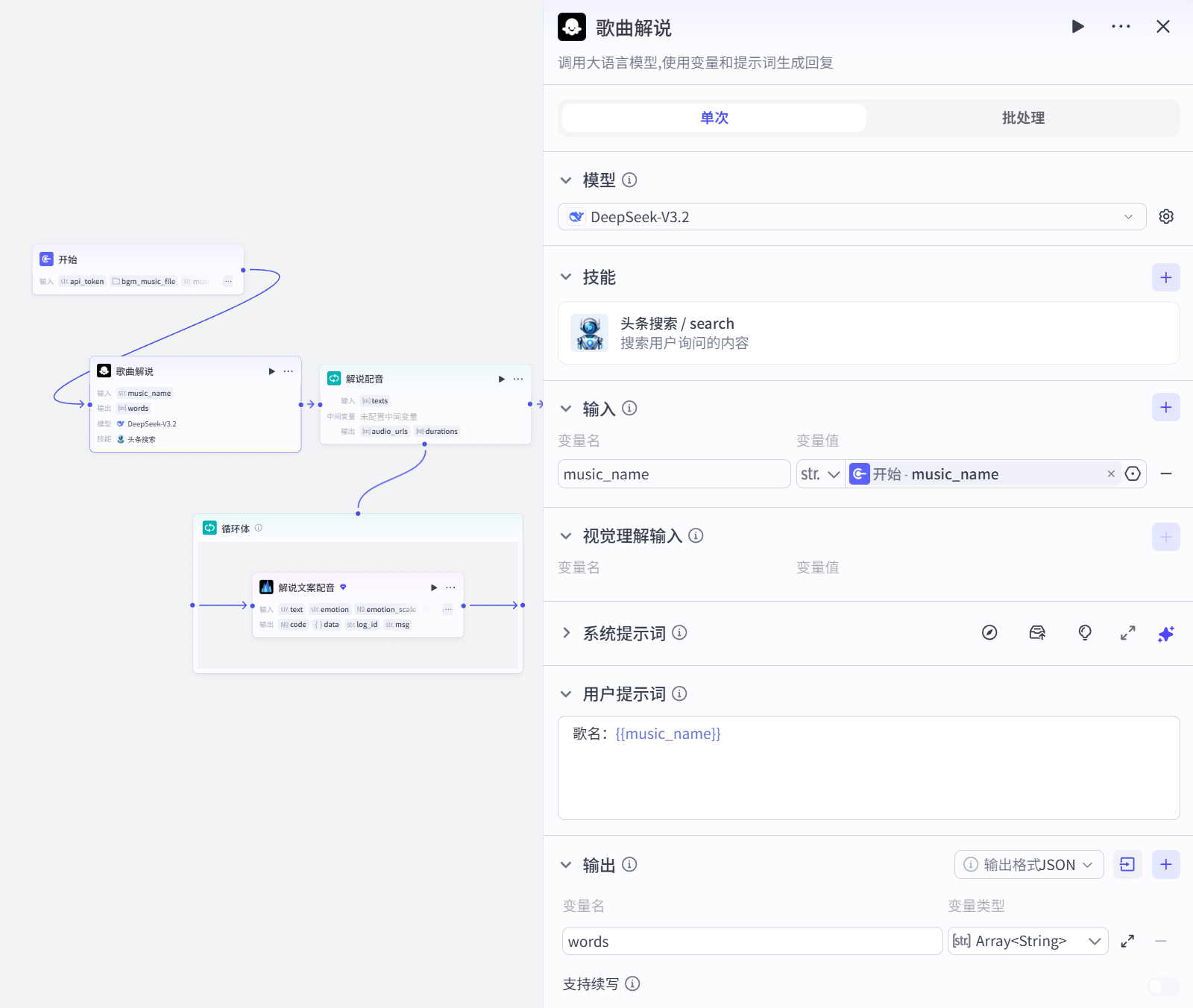Show info tooltip for 输入
Image resolution: width=1193 pixels, height=1008 pixels.
629,408
